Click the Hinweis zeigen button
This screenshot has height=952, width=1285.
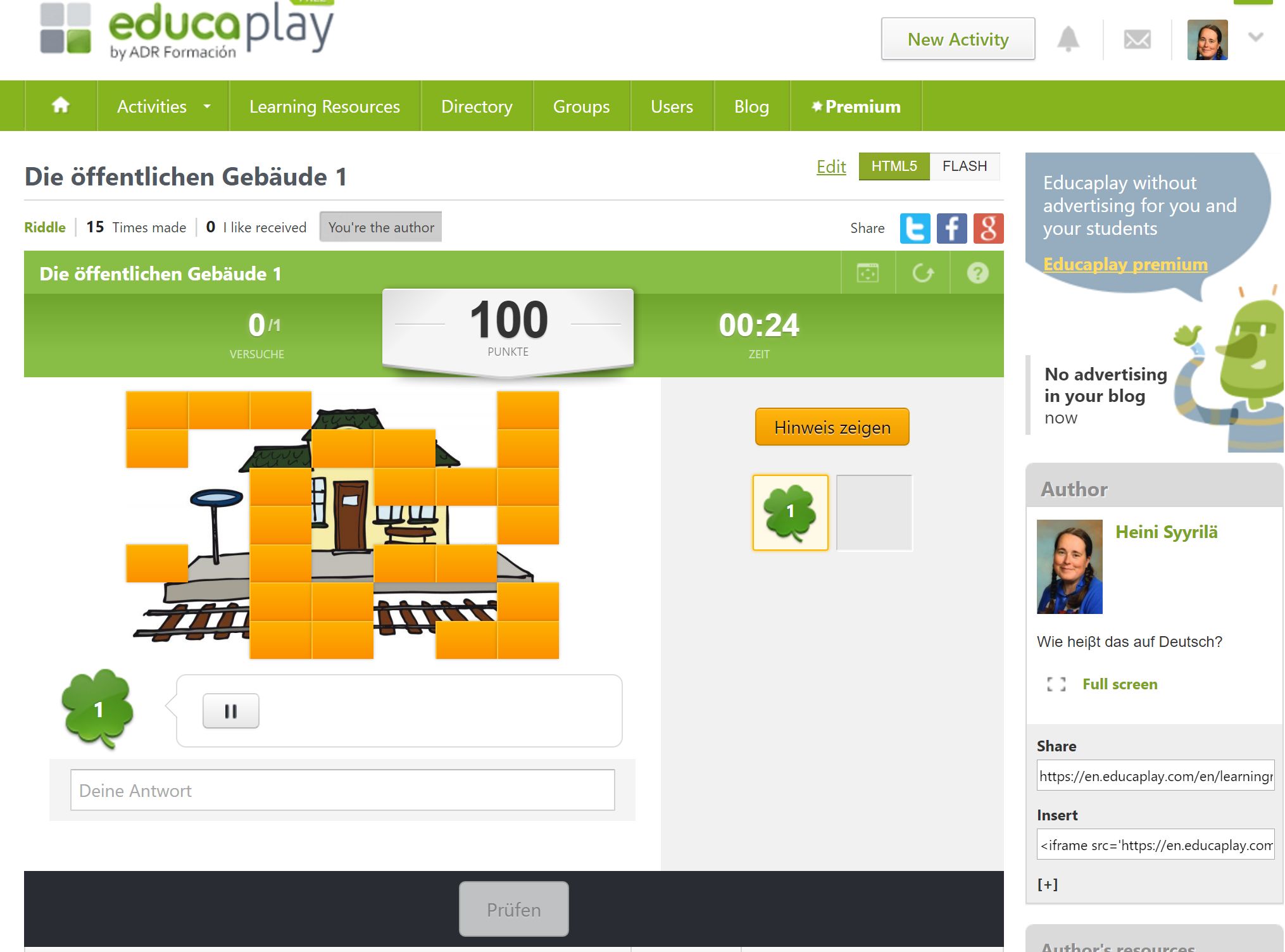click(x=832, y=427)
